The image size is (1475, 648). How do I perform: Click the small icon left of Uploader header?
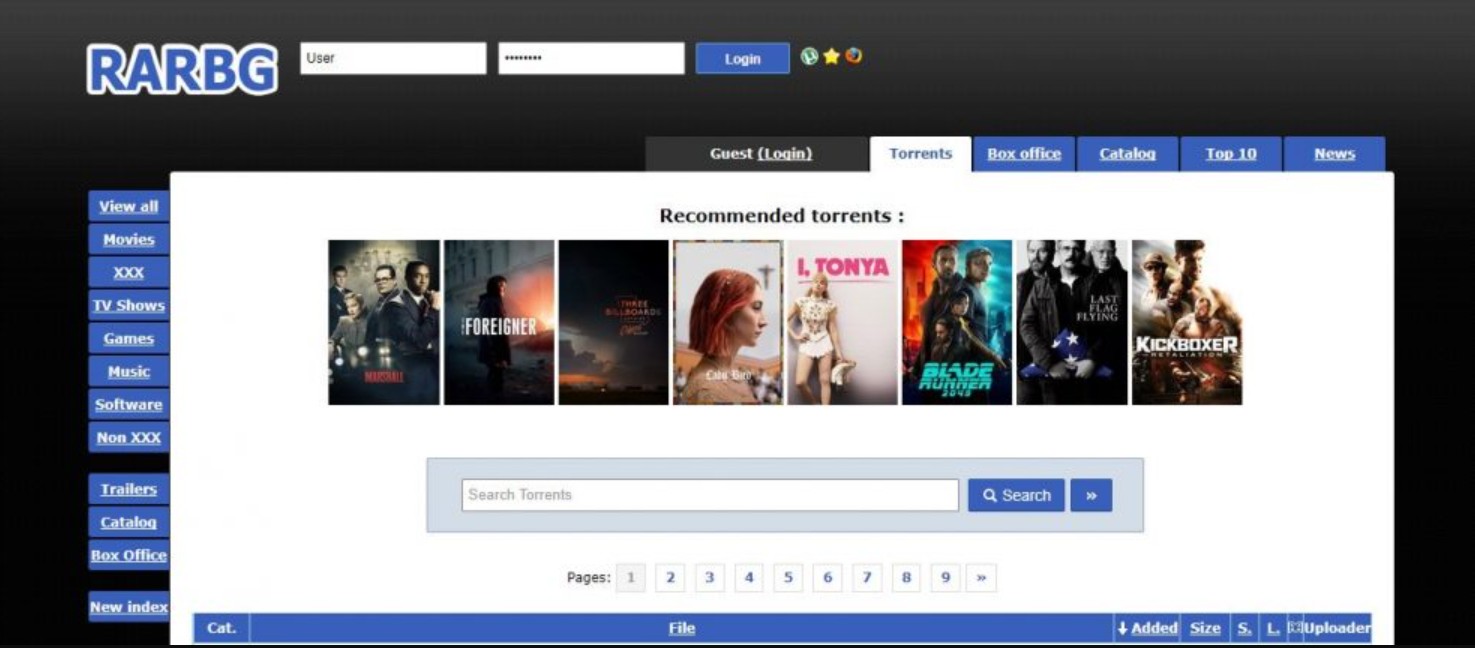(x=1295, y=627)
